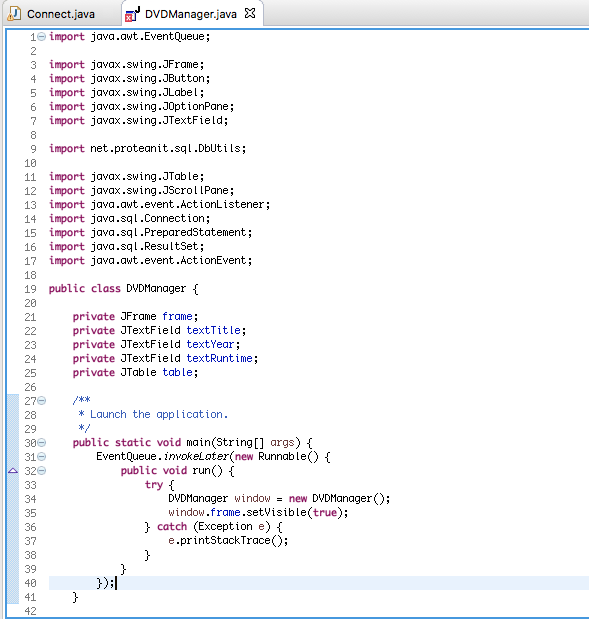Place cursor on the DVDManager class name declaration
The image size is (589, 619).
click(x=156, y=289)
